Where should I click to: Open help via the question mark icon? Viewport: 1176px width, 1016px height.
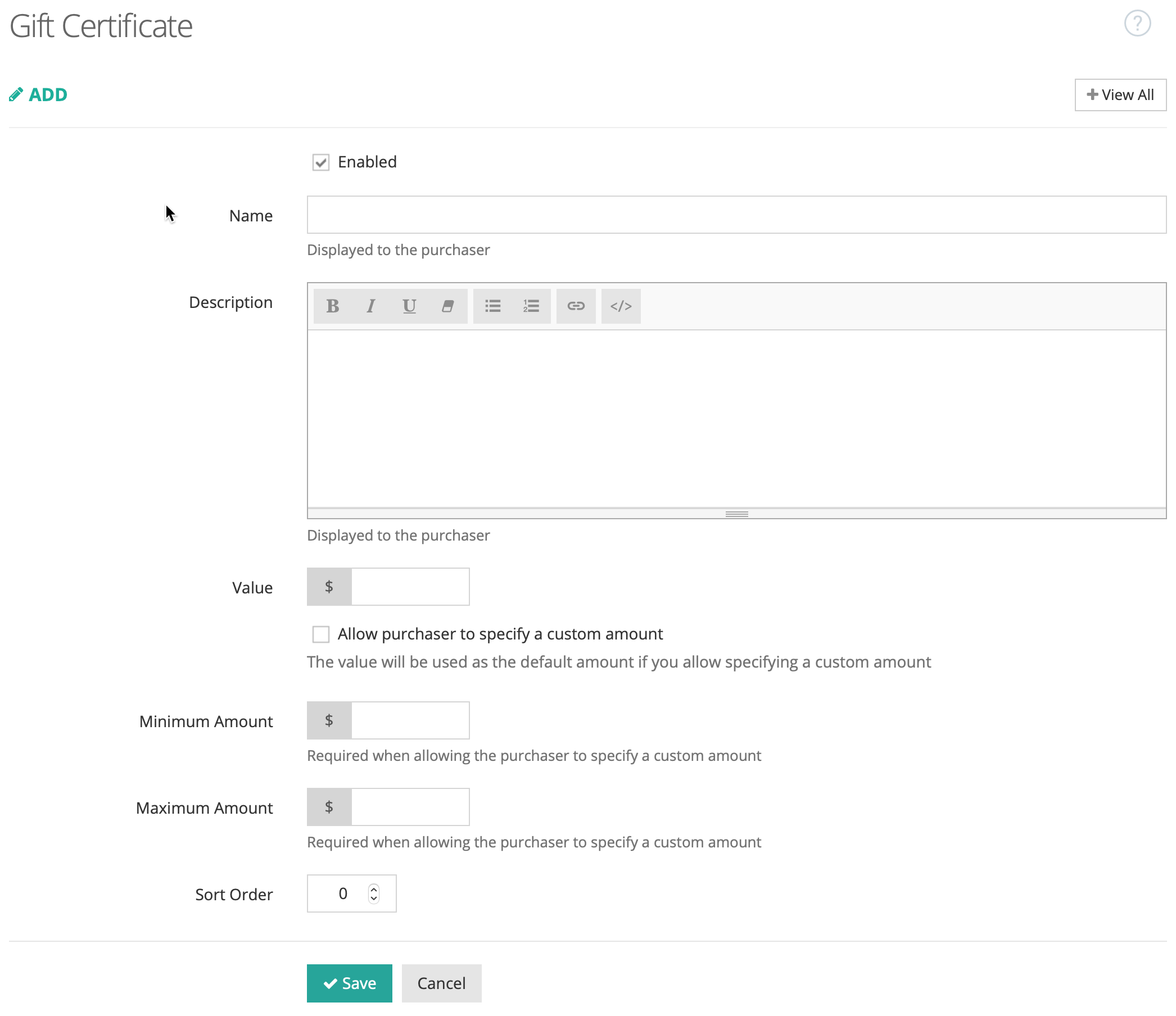point(1137,24)
